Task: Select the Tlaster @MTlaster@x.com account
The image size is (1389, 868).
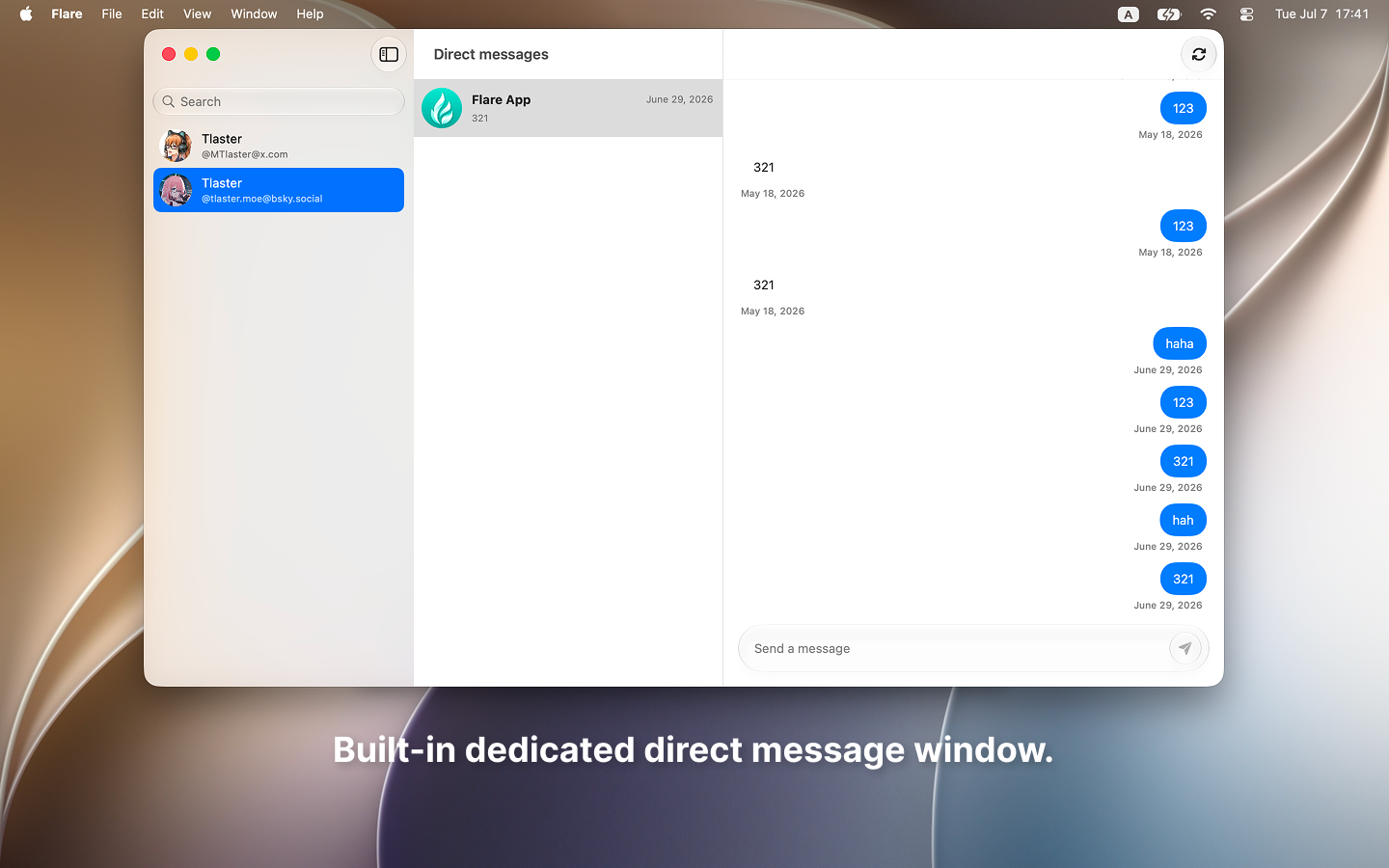Action: click(x=279, y=146)
